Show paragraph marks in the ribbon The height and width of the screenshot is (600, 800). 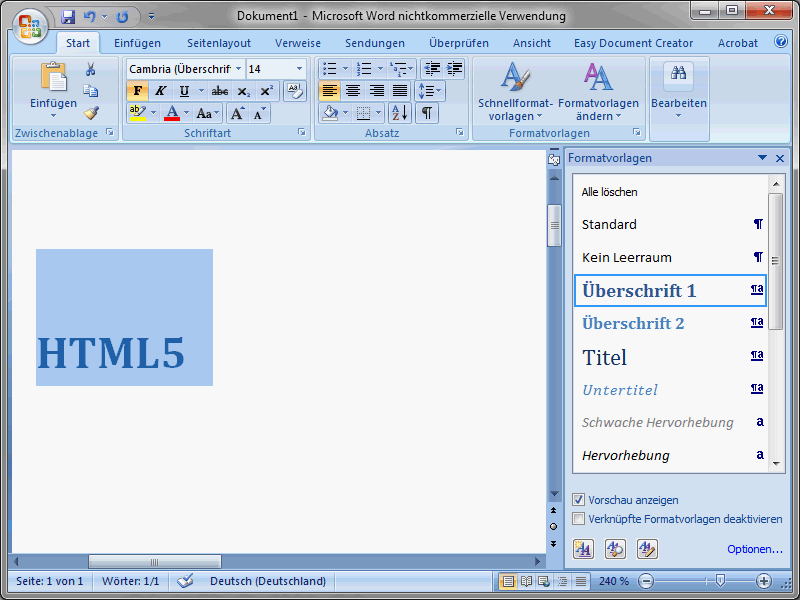point(427,113)
